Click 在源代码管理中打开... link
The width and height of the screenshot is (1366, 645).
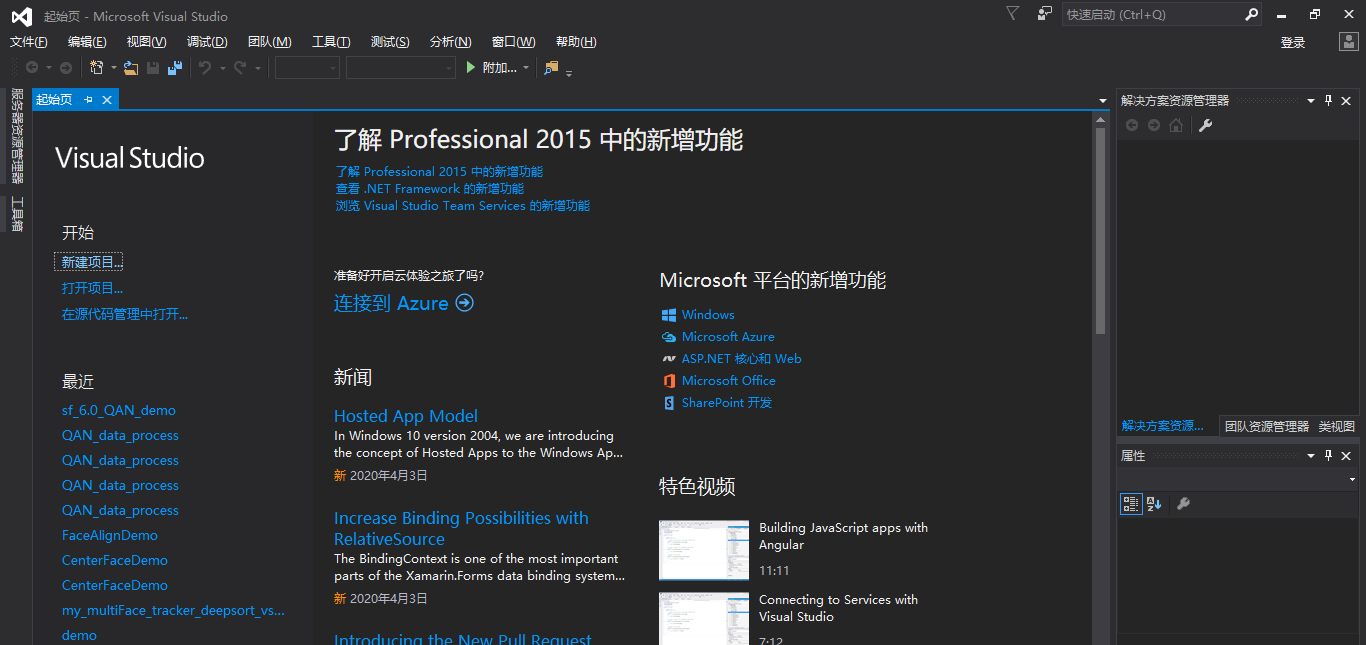click(x=125, y=314)
